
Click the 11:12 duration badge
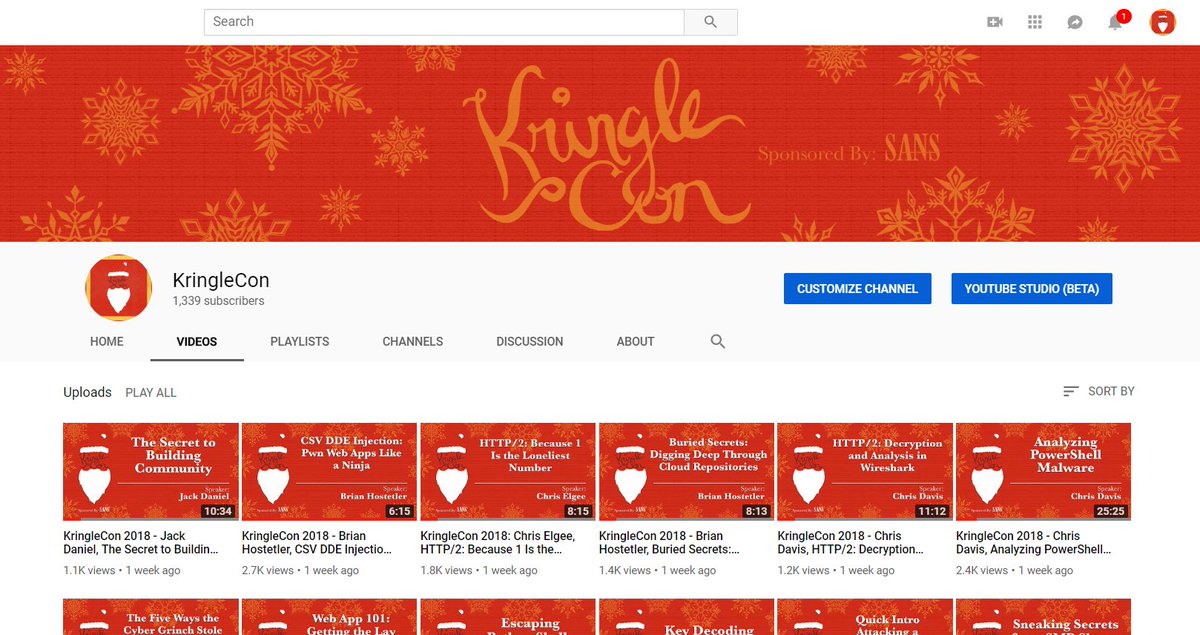tap(932, 511)
